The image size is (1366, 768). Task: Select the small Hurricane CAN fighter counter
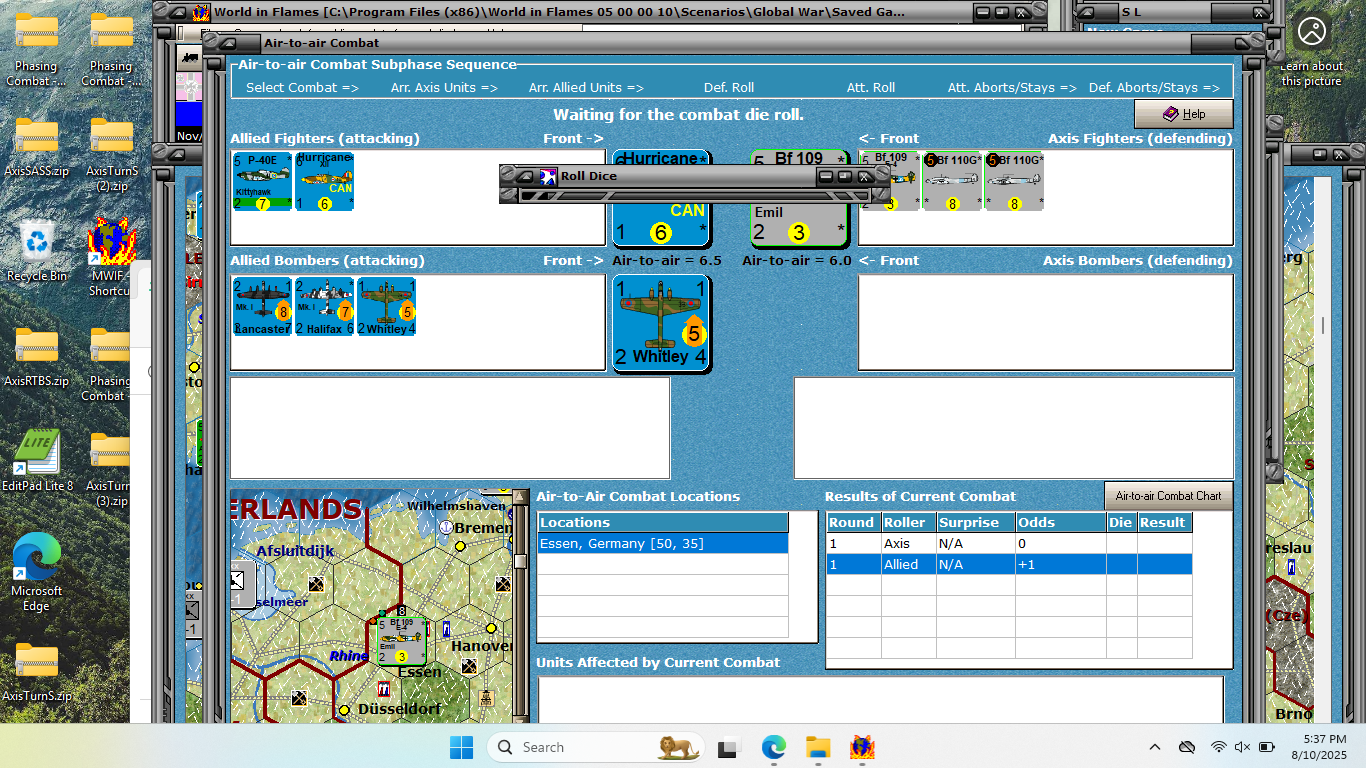pos(325,181)
